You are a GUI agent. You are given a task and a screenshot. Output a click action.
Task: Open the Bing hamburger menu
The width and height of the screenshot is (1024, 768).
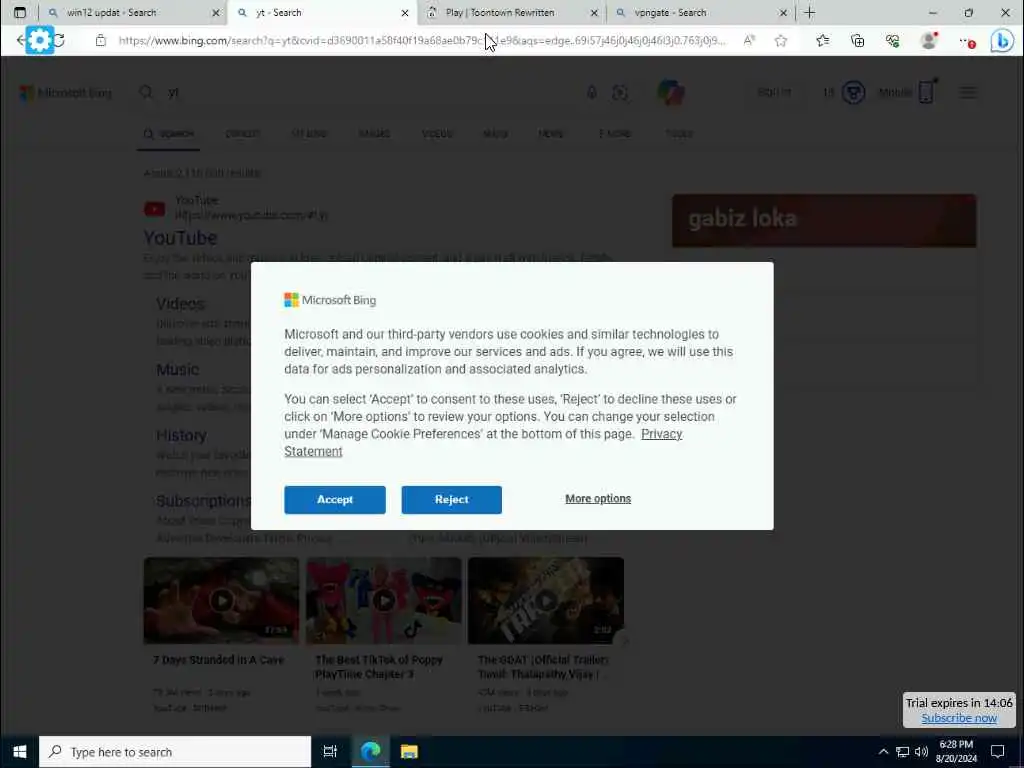[968, 93]
